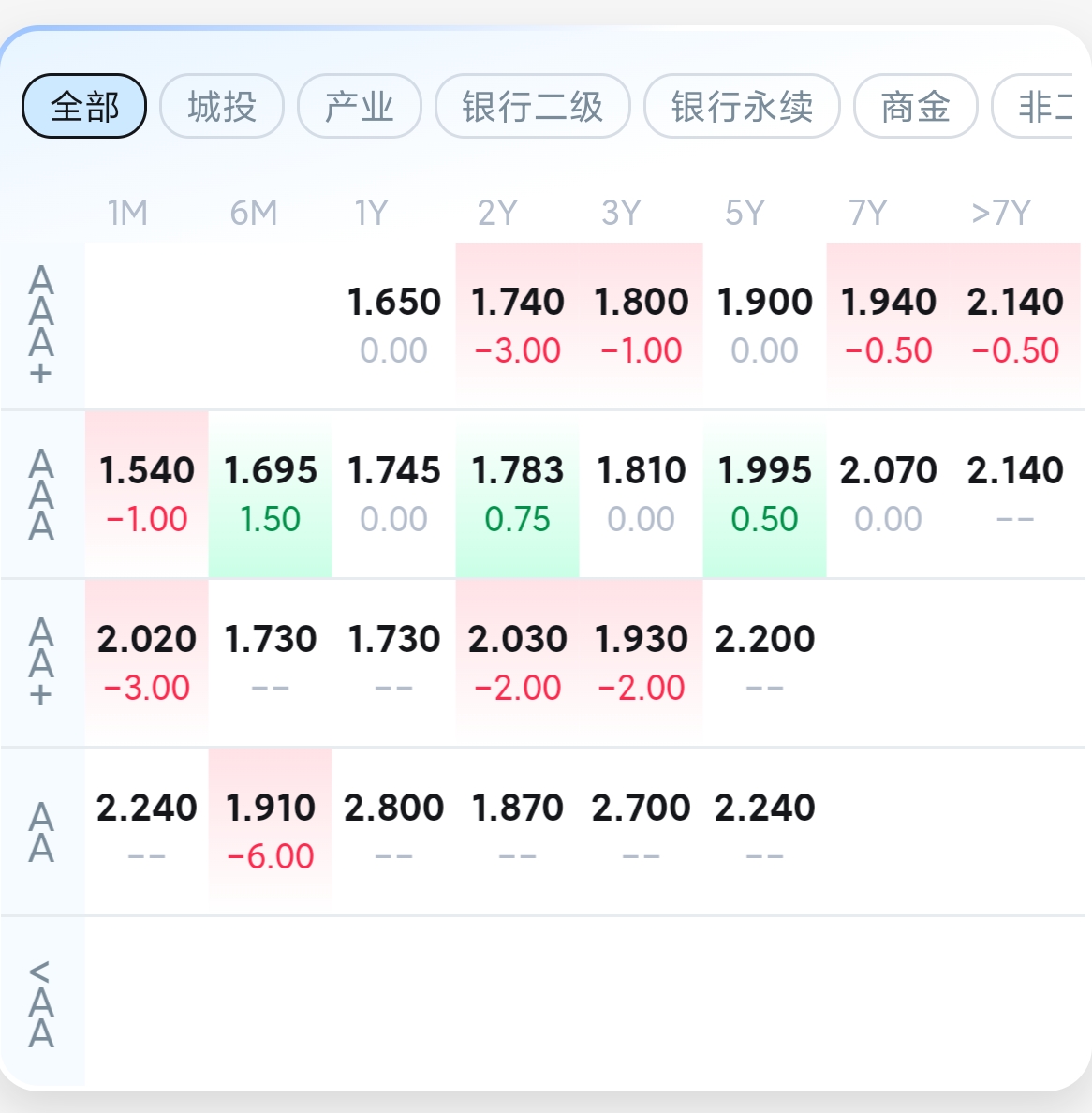
Task: Click AAA 7Y yield 2.070
Action: (888, 493)
